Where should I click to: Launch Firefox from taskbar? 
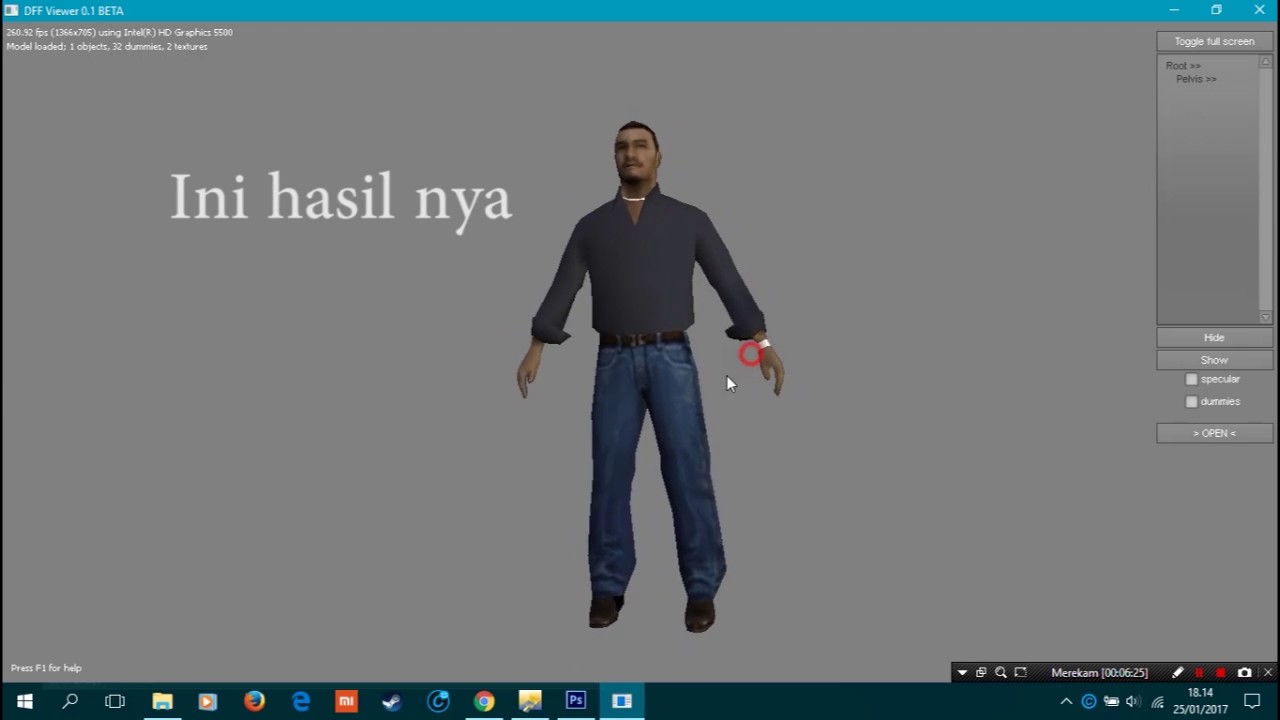[254, 701]
